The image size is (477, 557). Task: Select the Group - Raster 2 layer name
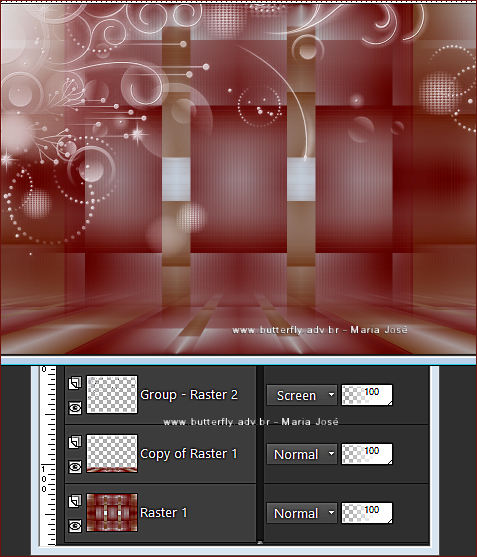(189, 395)
